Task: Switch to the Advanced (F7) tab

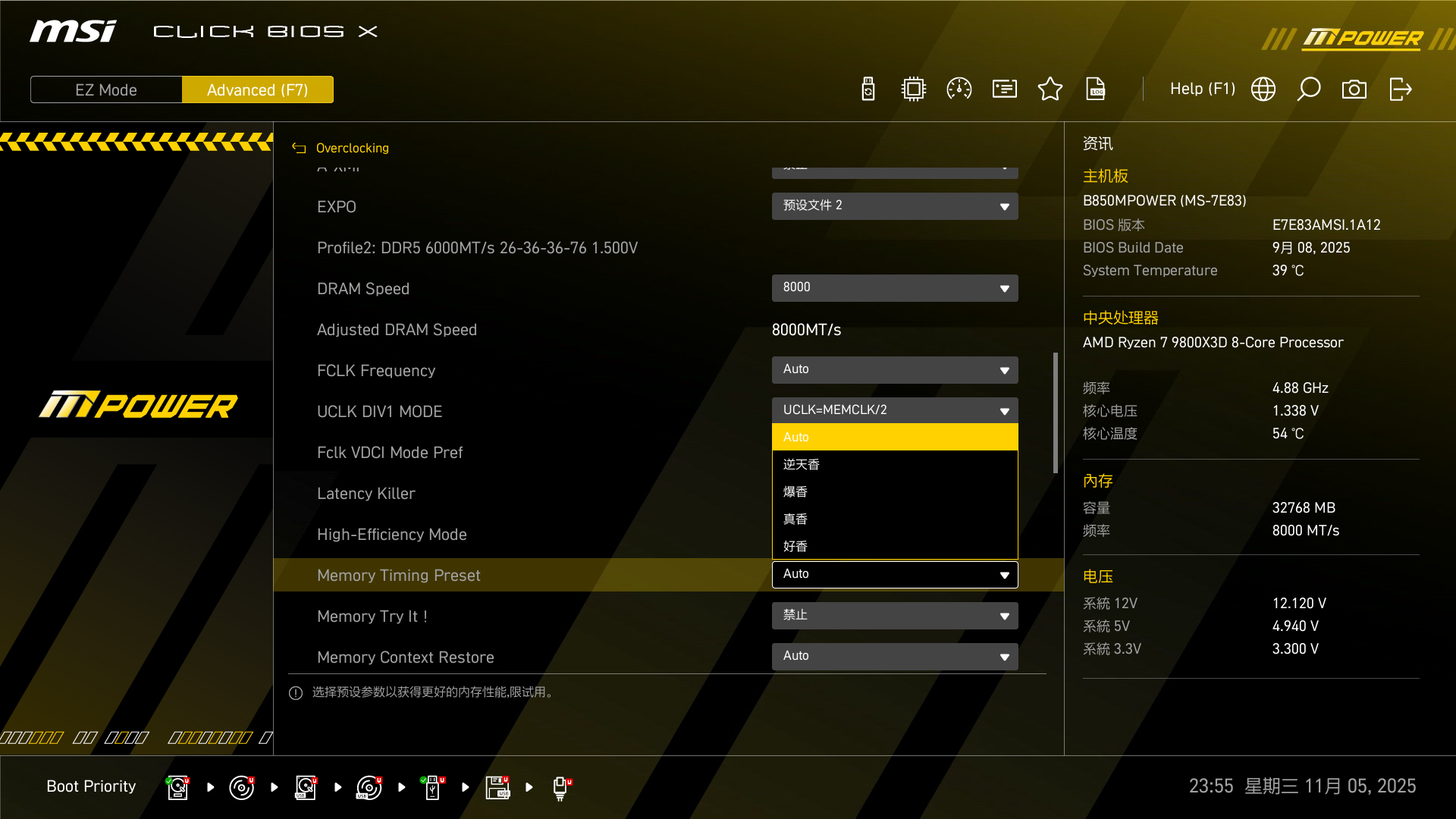Action: click(x=258, y=89)
